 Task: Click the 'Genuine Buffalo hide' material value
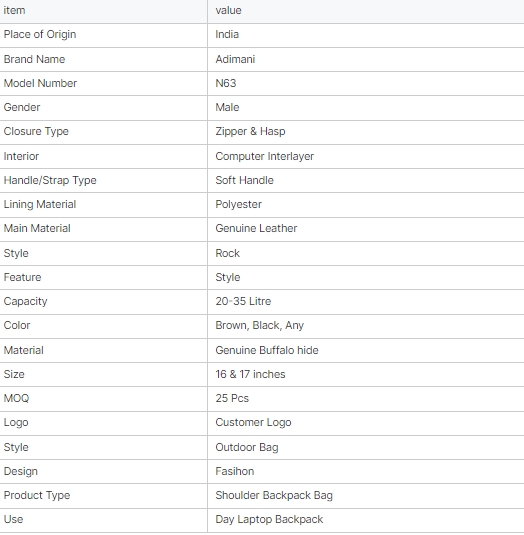click(x=267, y=350)
